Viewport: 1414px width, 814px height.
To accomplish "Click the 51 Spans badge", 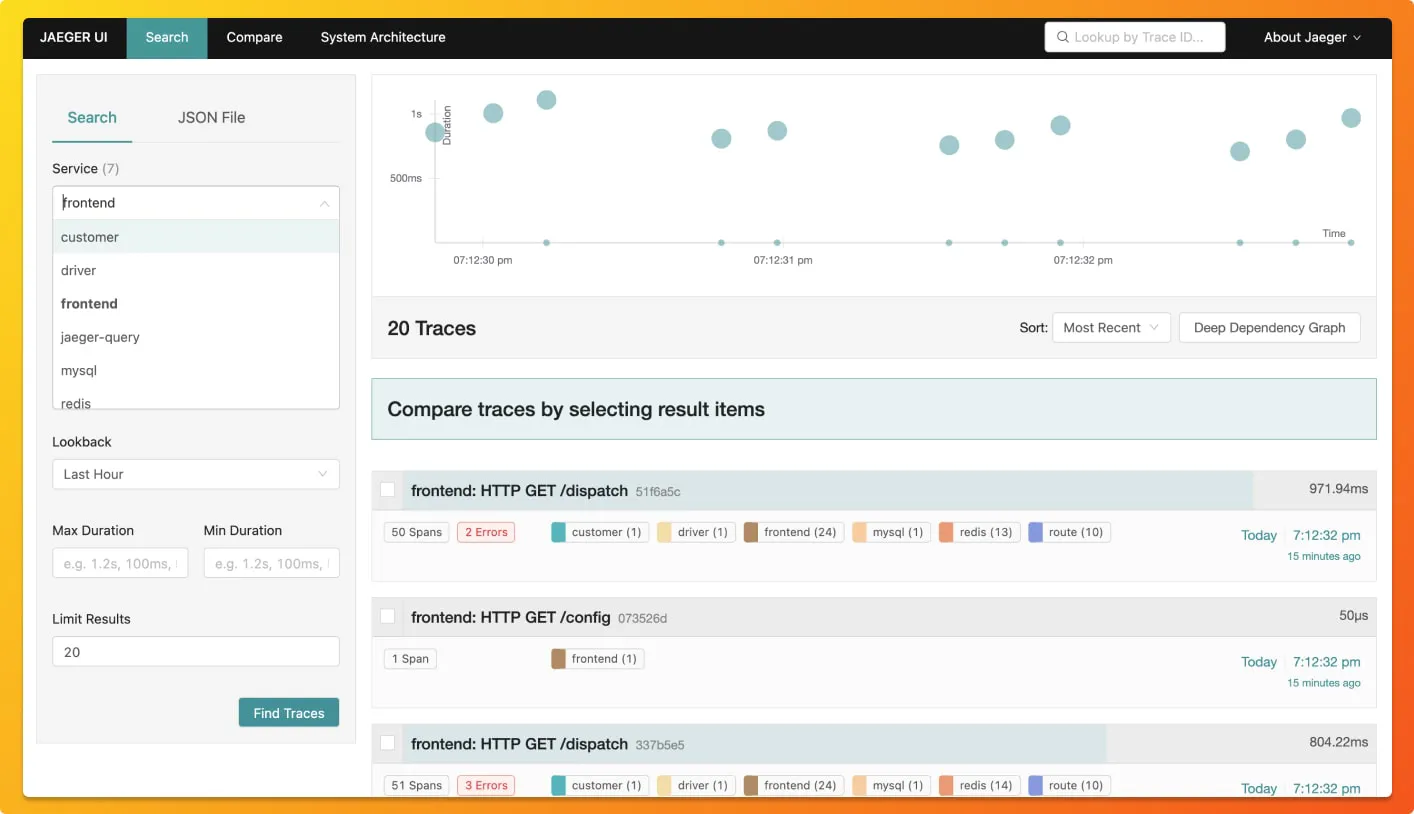I will pos(417,785).
